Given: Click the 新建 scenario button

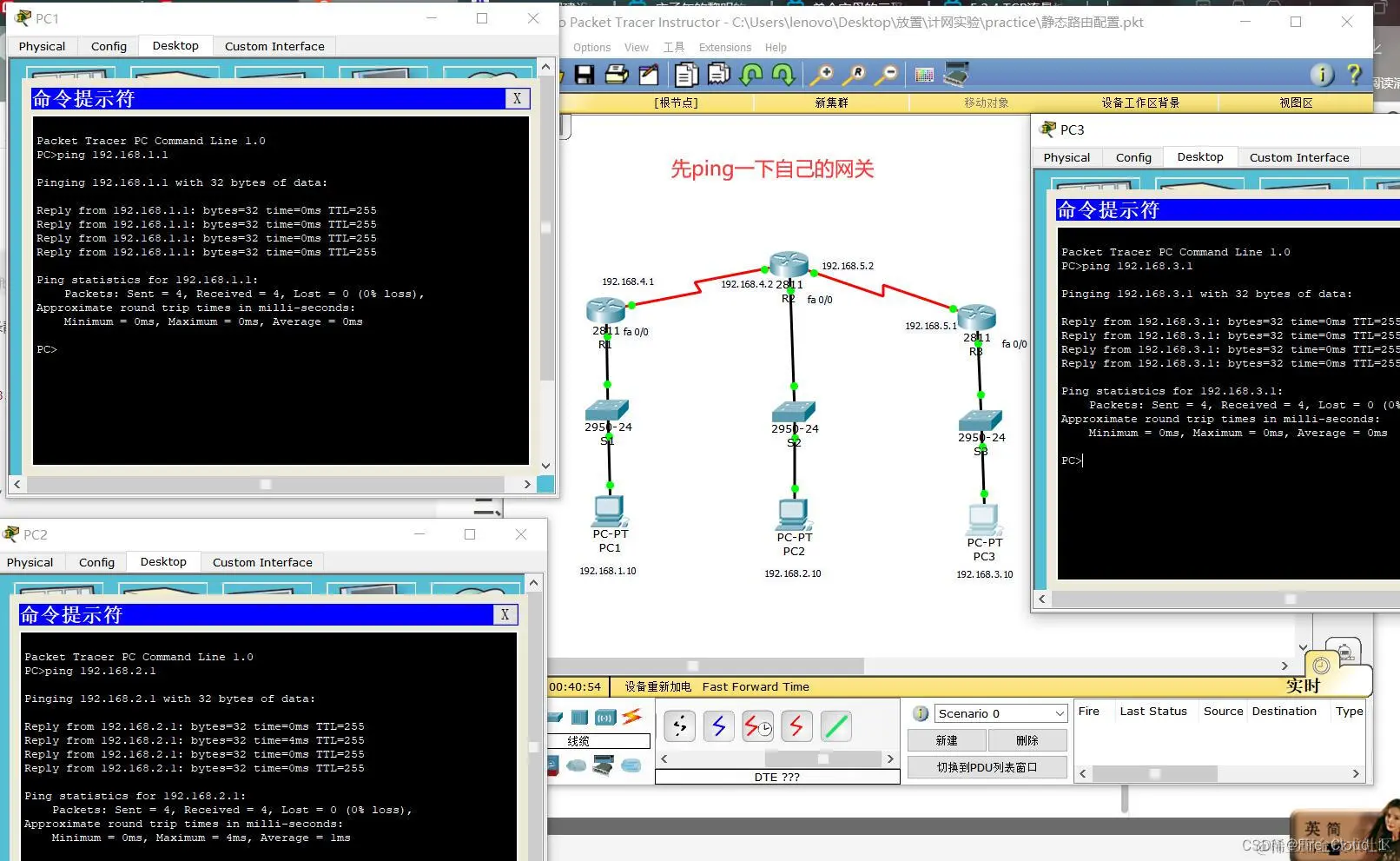Looking at the screenshot, I should point(947,740).
